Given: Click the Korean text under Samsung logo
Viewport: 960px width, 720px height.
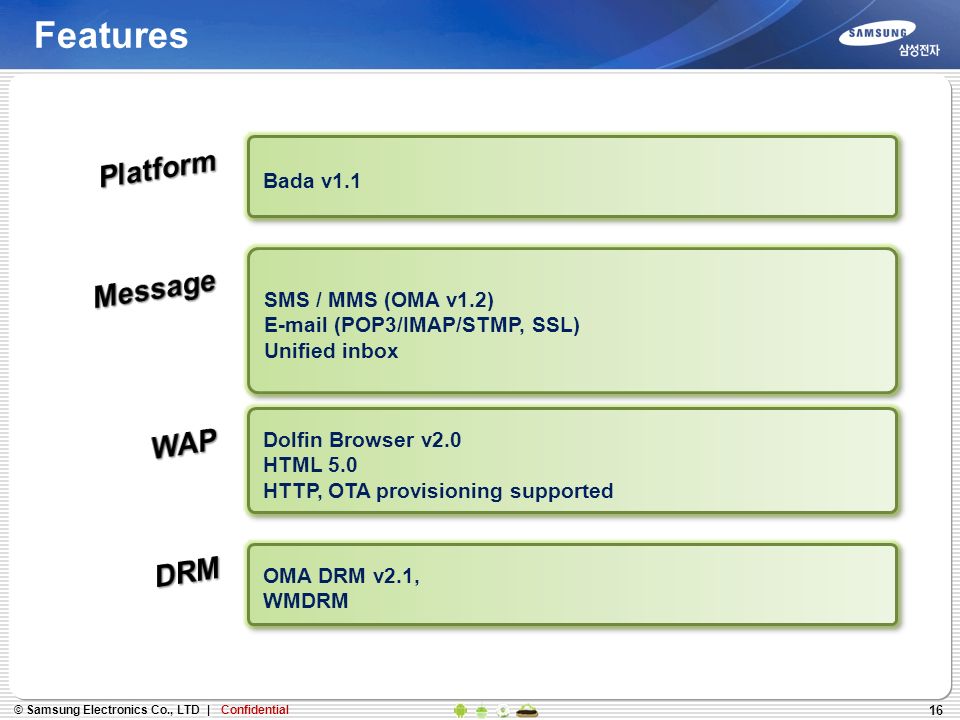Looking at the screenshot, I should (919, 51).
